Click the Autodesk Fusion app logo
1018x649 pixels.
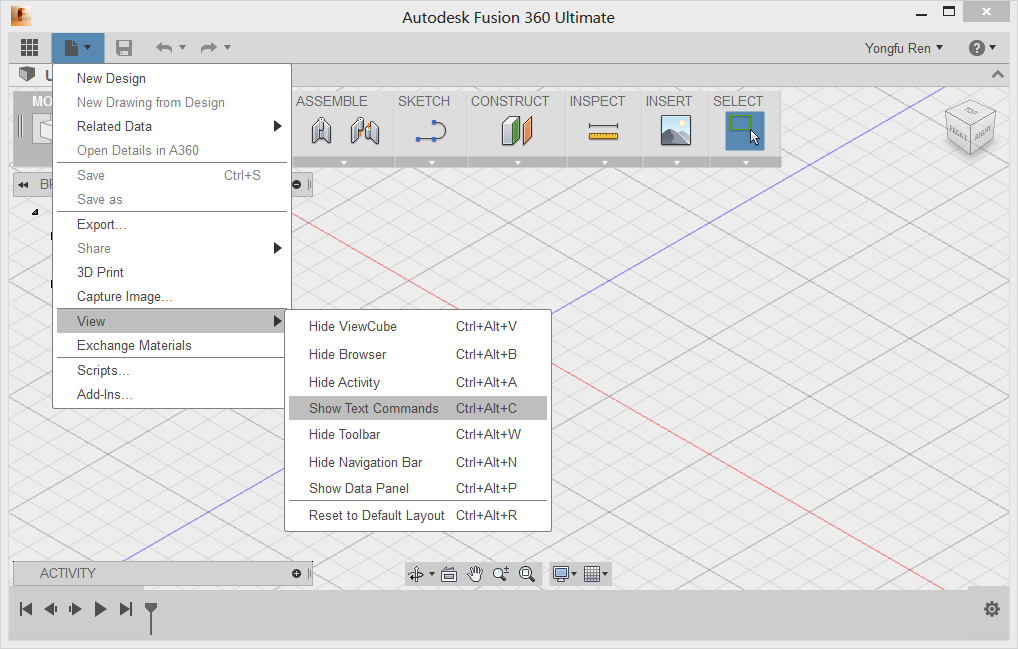coord(21,16)
